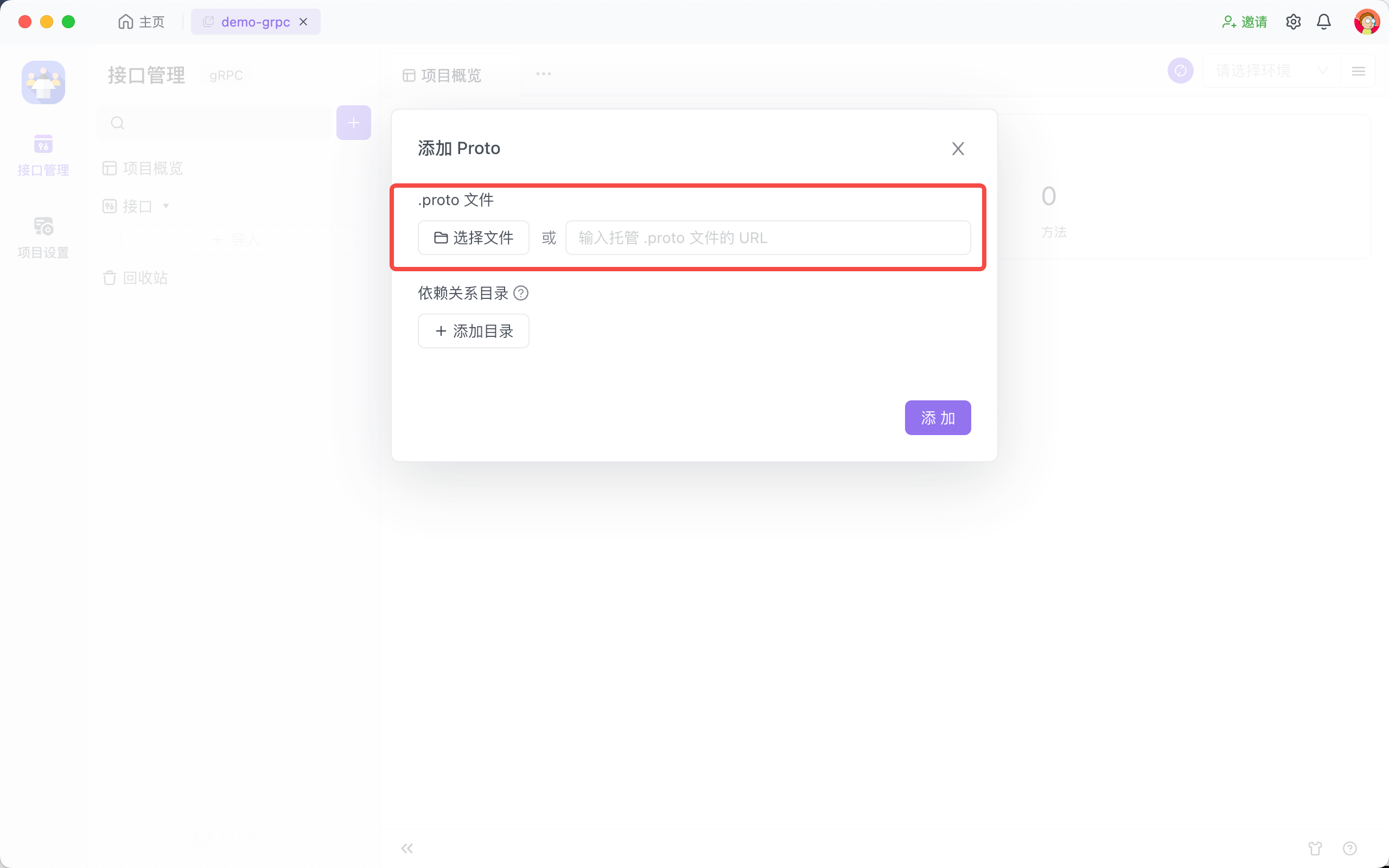Close the Add Proto dialog
The height and width of the screenshot is (868, 1389).
pyautogui.click(x=957, y=149)
